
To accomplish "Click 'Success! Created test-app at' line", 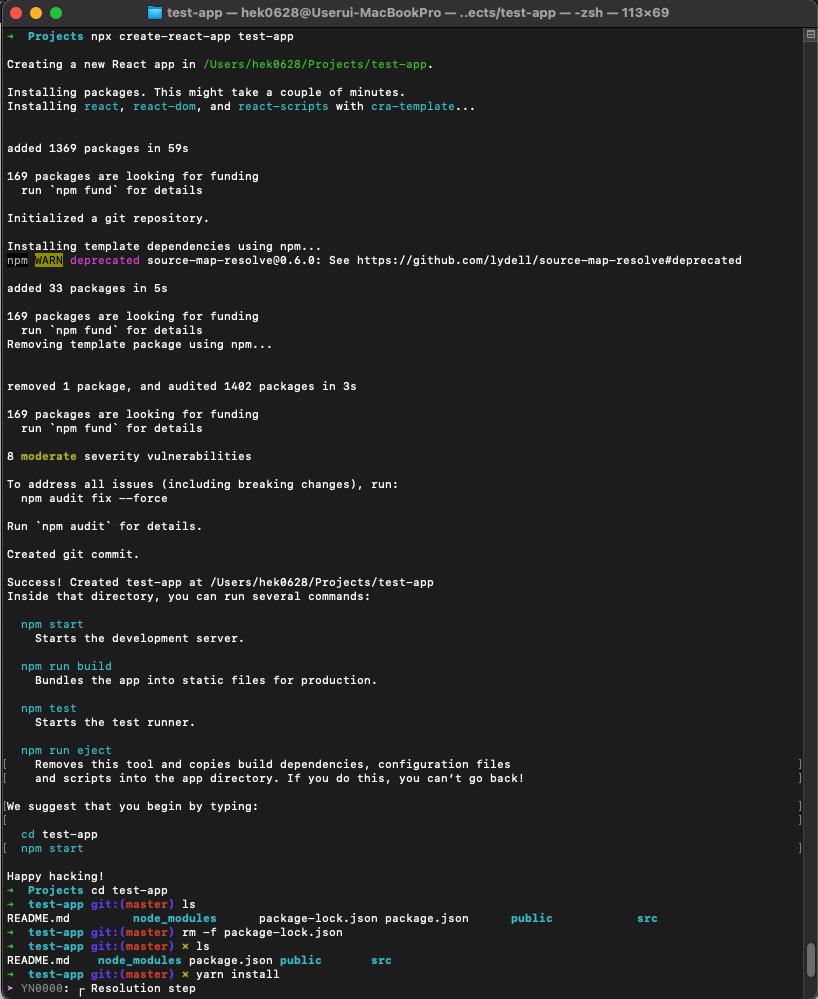I will tap(220, 582).
